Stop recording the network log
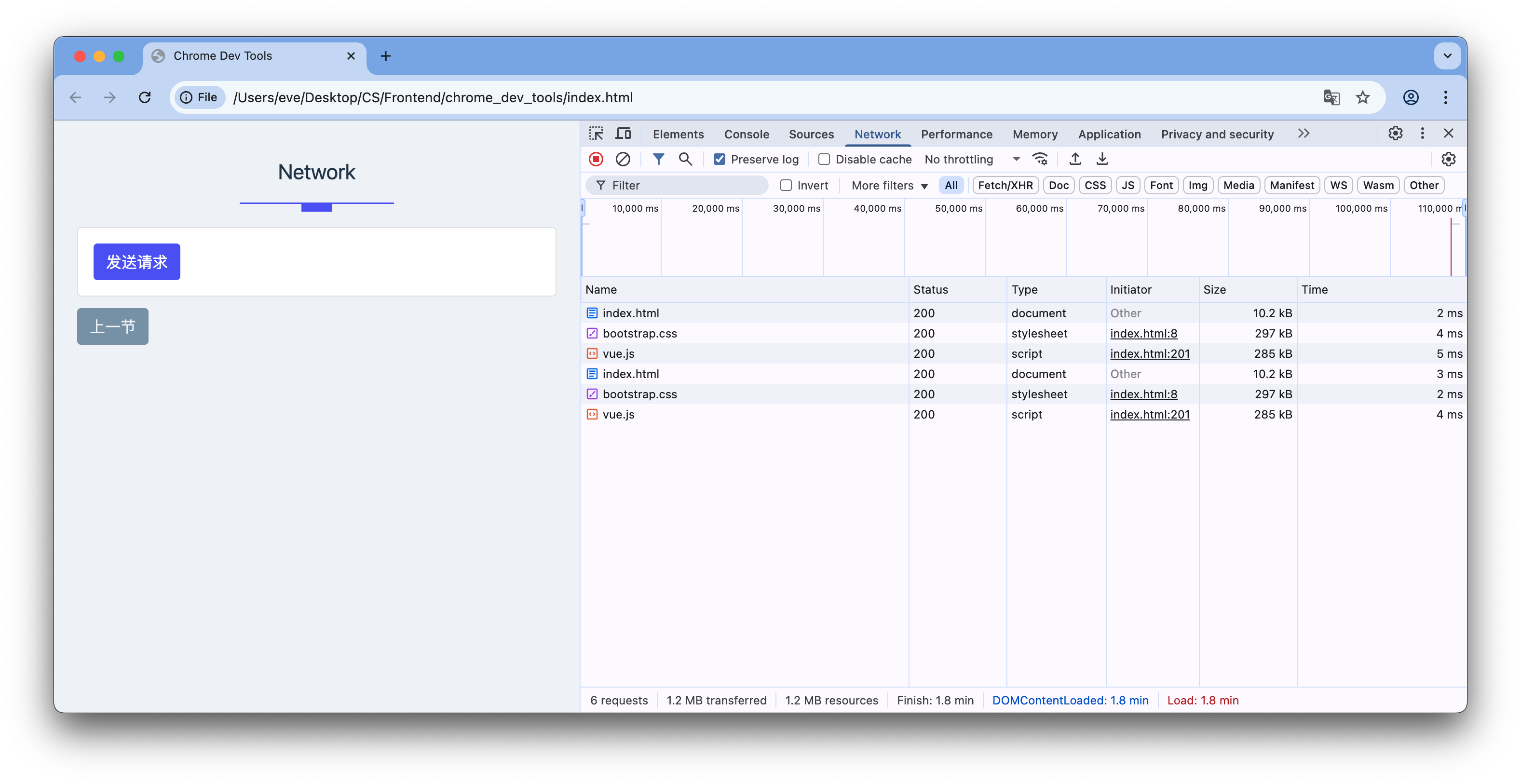This screenshot has height=784, width=1521. tap(596, 159)
